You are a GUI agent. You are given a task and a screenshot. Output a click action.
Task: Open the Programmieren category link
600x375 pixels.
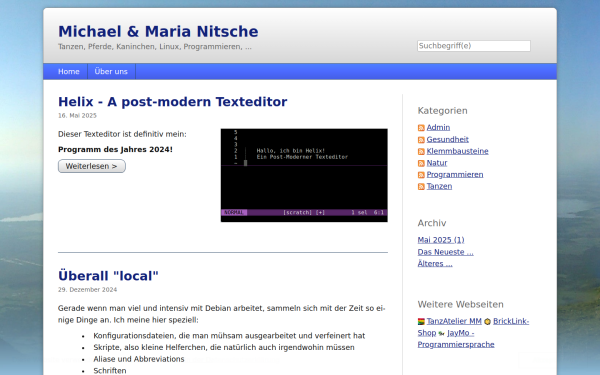[x=455, y=174]
